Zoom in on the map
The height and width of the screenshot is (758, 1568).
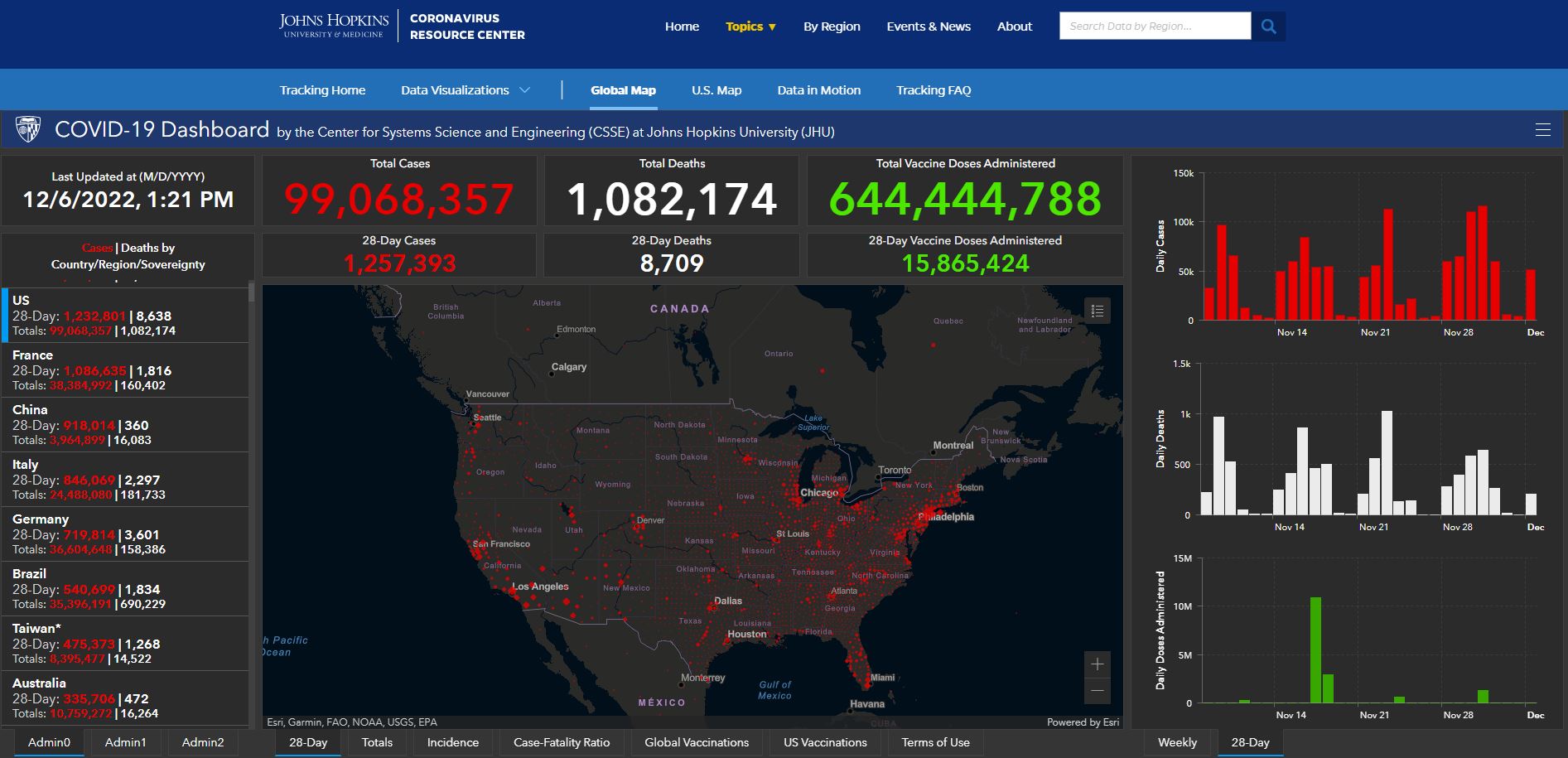(x=1097, y=664)
